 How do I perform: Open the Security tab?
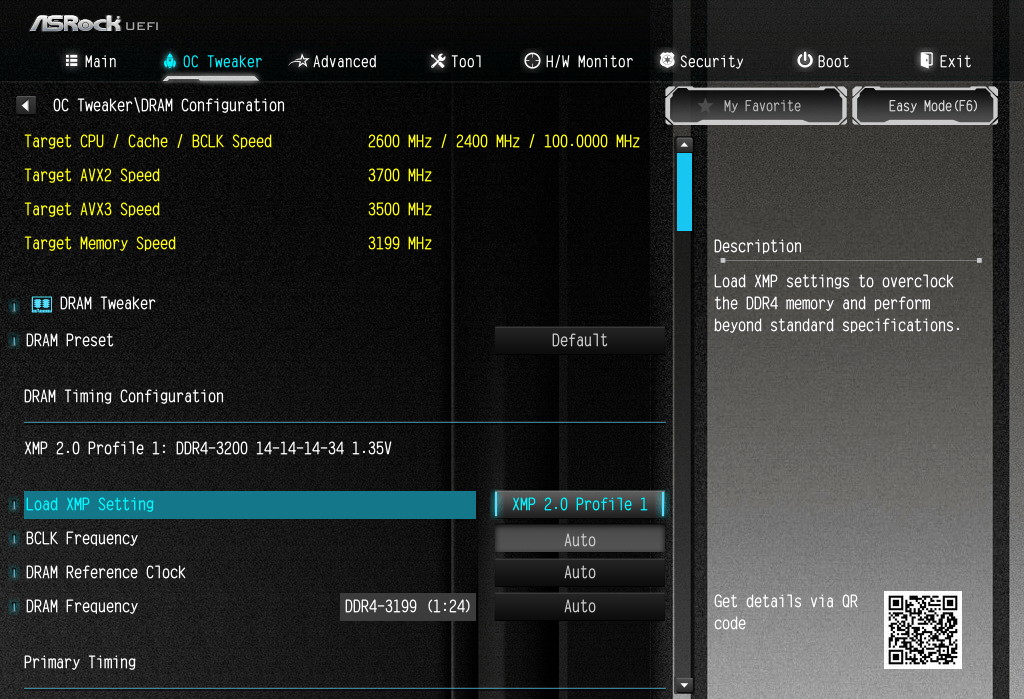tap(701, 62)
